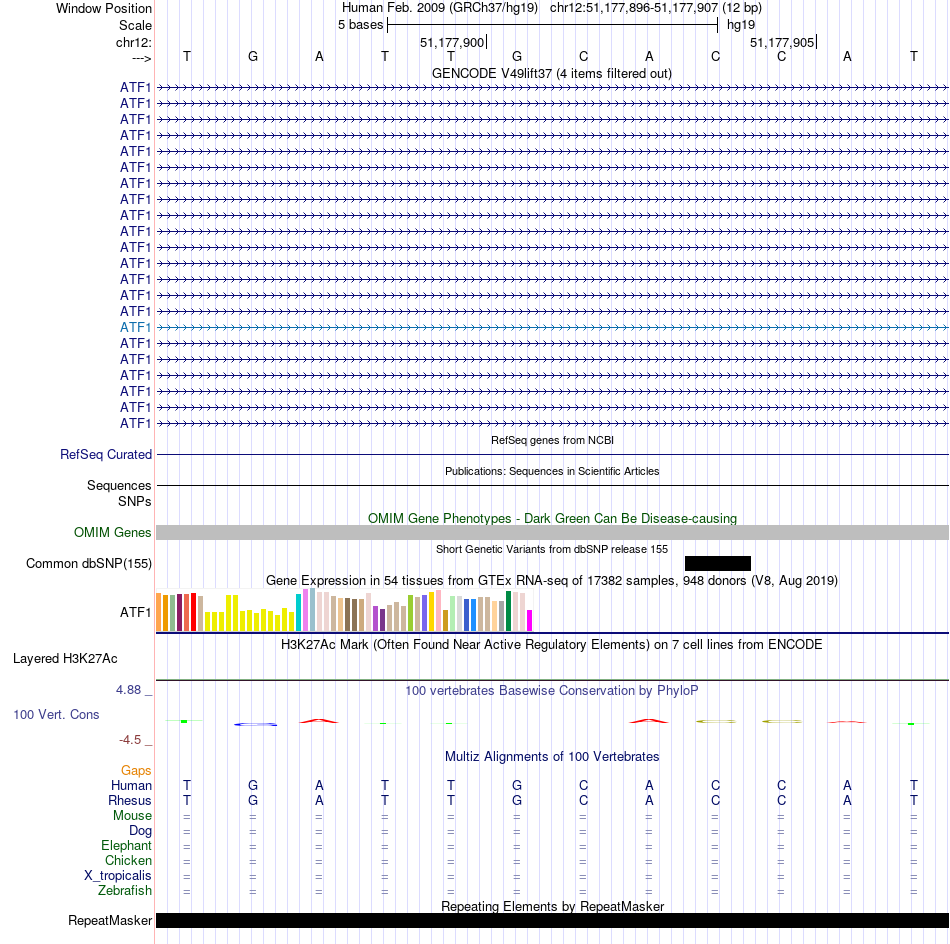Click the RefSeq Curated track label
The width and height of the screenshot is (950, 944).
pyautogui.click(x=106, y=454)
